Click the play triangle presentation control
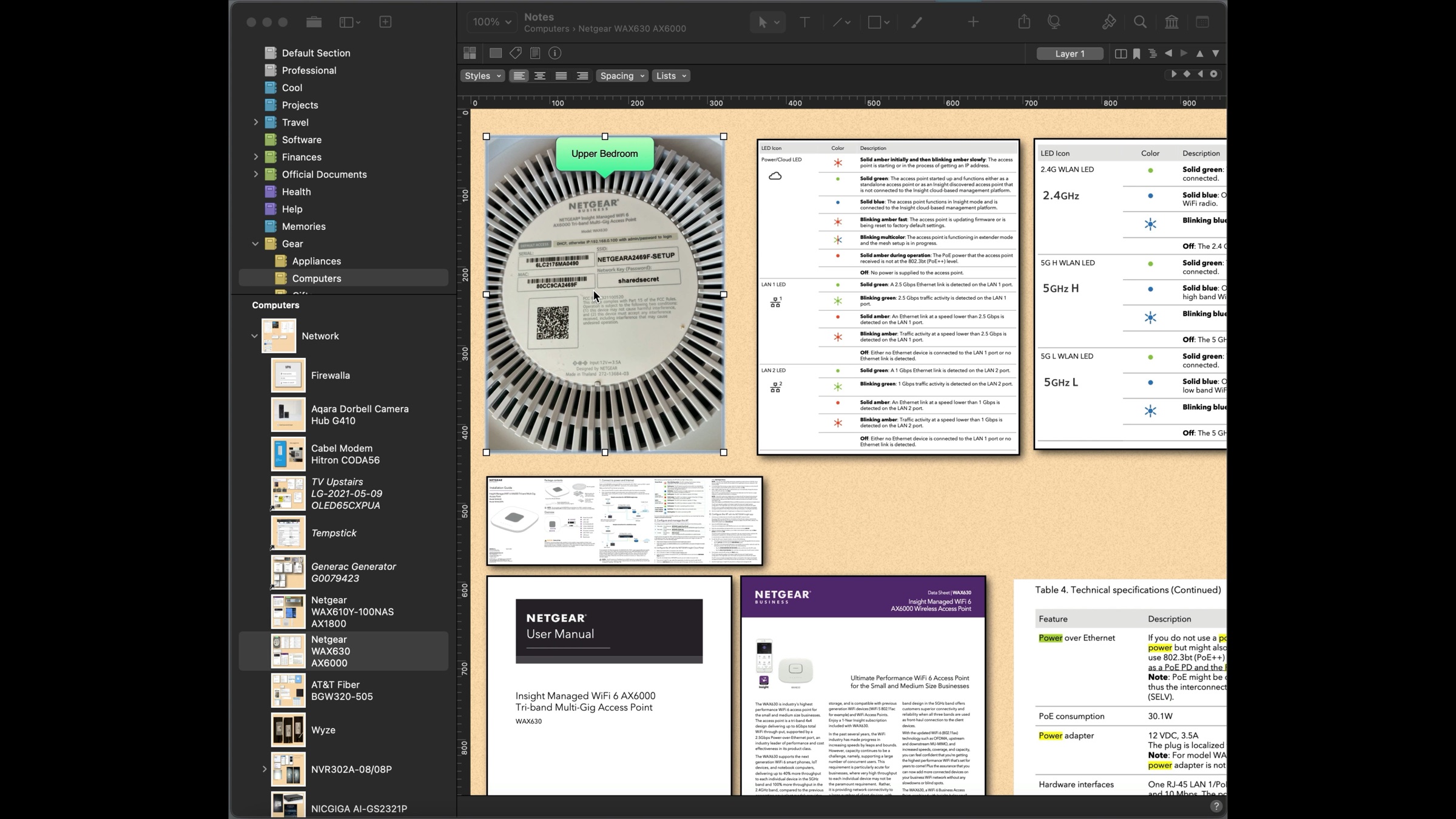The height and width of the screenshot is (819, 1456). pyautogui.click(x=1173, y=74)
